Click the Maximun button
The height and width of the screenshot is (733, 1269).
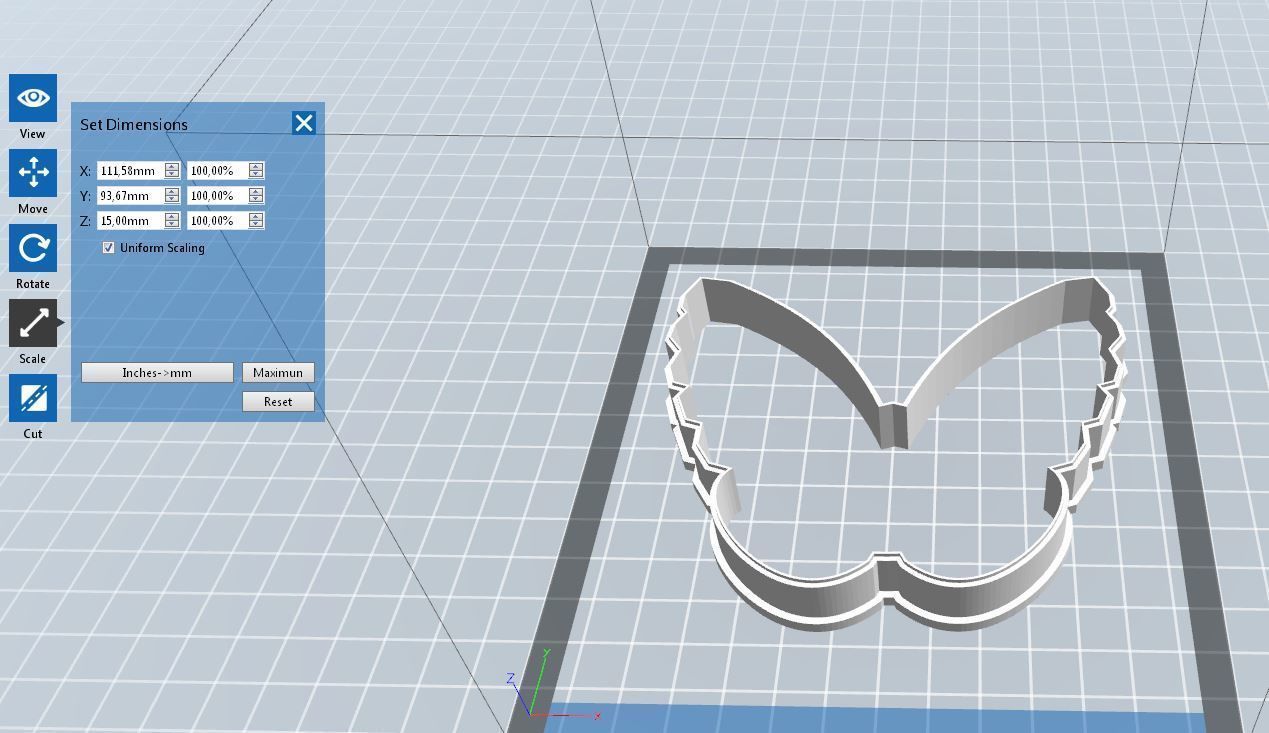(278, 372)
